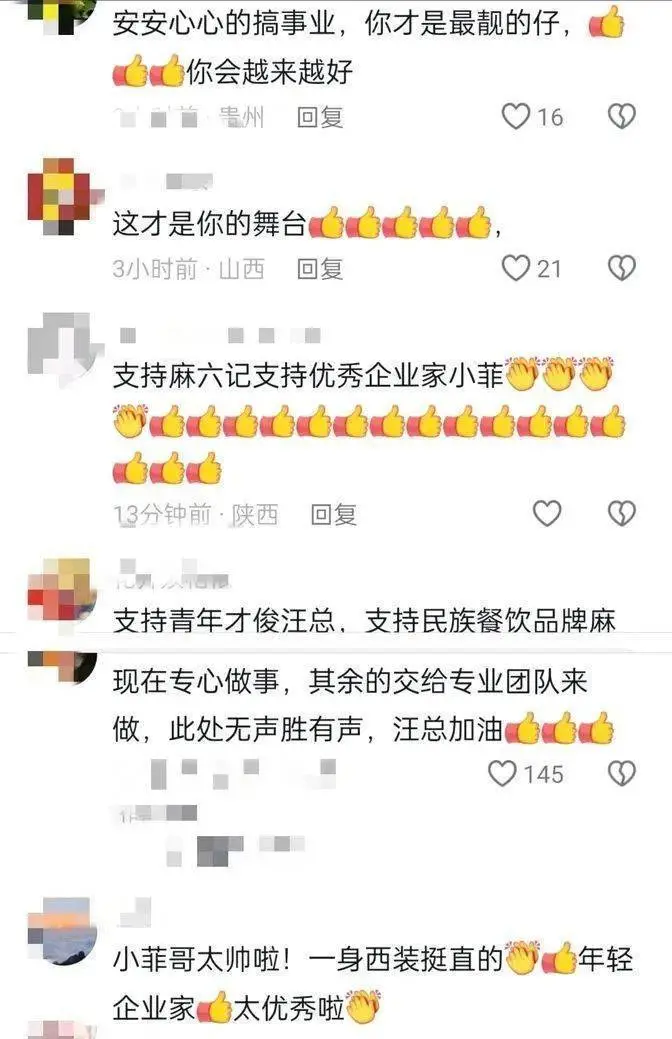Like the 这才是你的舞台 comment
The image size is (672, 1039).
coord(516,268)
